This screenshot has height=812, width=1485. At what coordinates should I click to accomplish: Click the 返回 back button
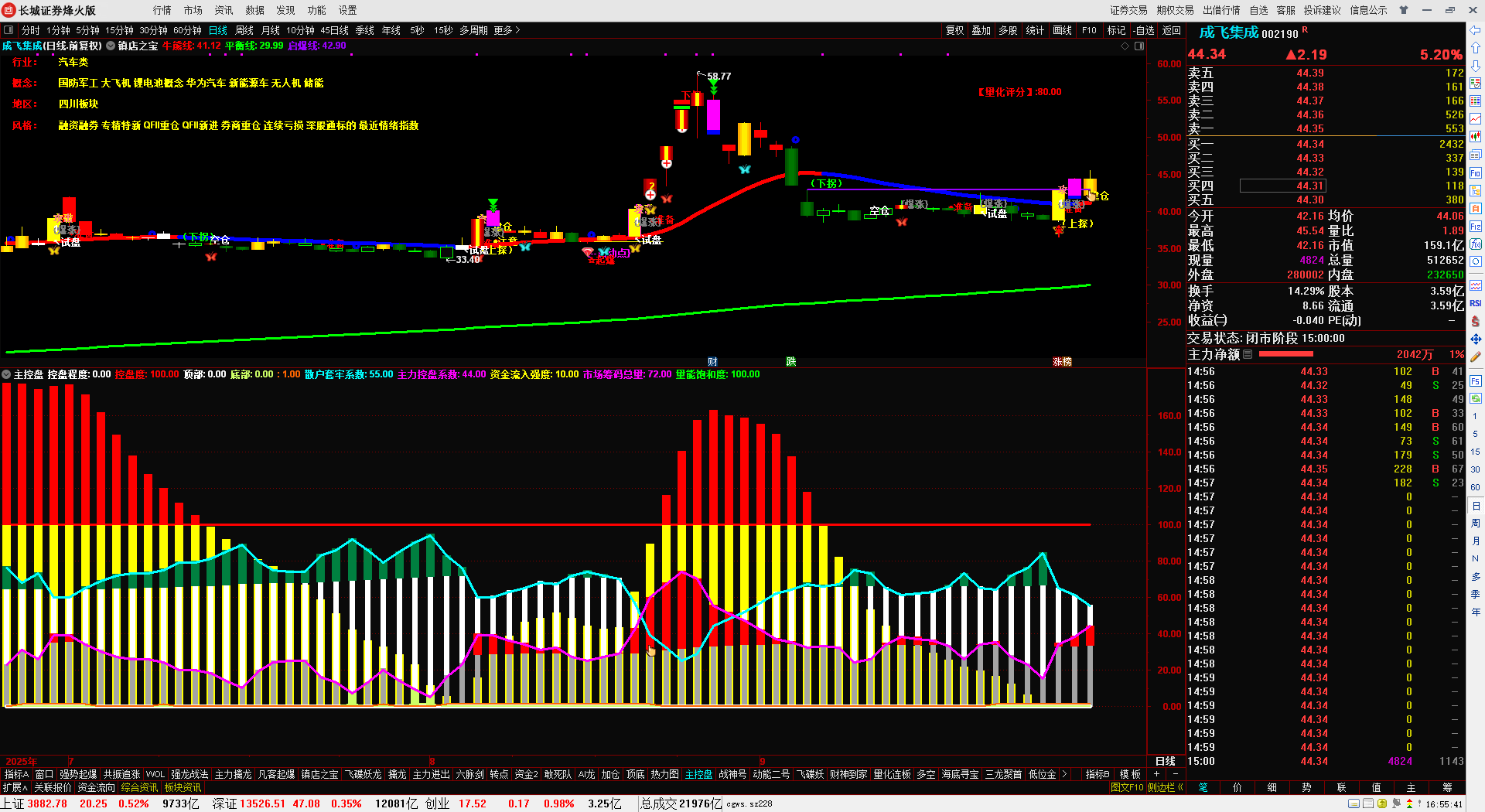pyautogui.click(x=1172, y=30)
